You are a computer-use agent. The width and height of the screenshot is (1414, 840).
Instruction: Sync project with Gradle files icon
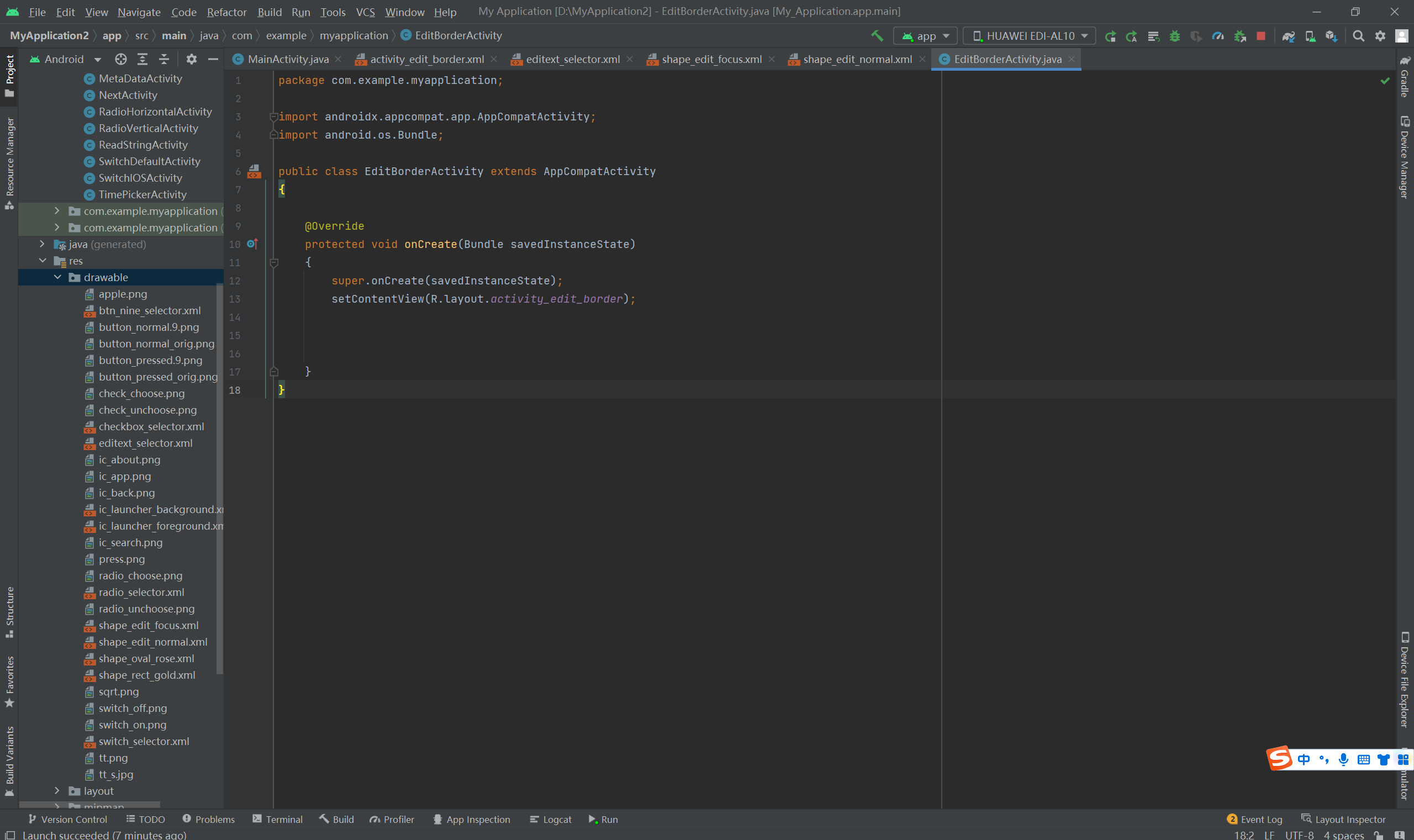click(1288, 36)
